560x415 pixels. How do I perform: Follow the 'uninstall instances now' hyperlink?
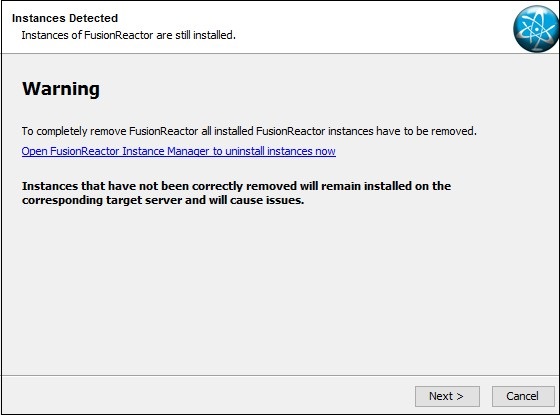(280, 151)
